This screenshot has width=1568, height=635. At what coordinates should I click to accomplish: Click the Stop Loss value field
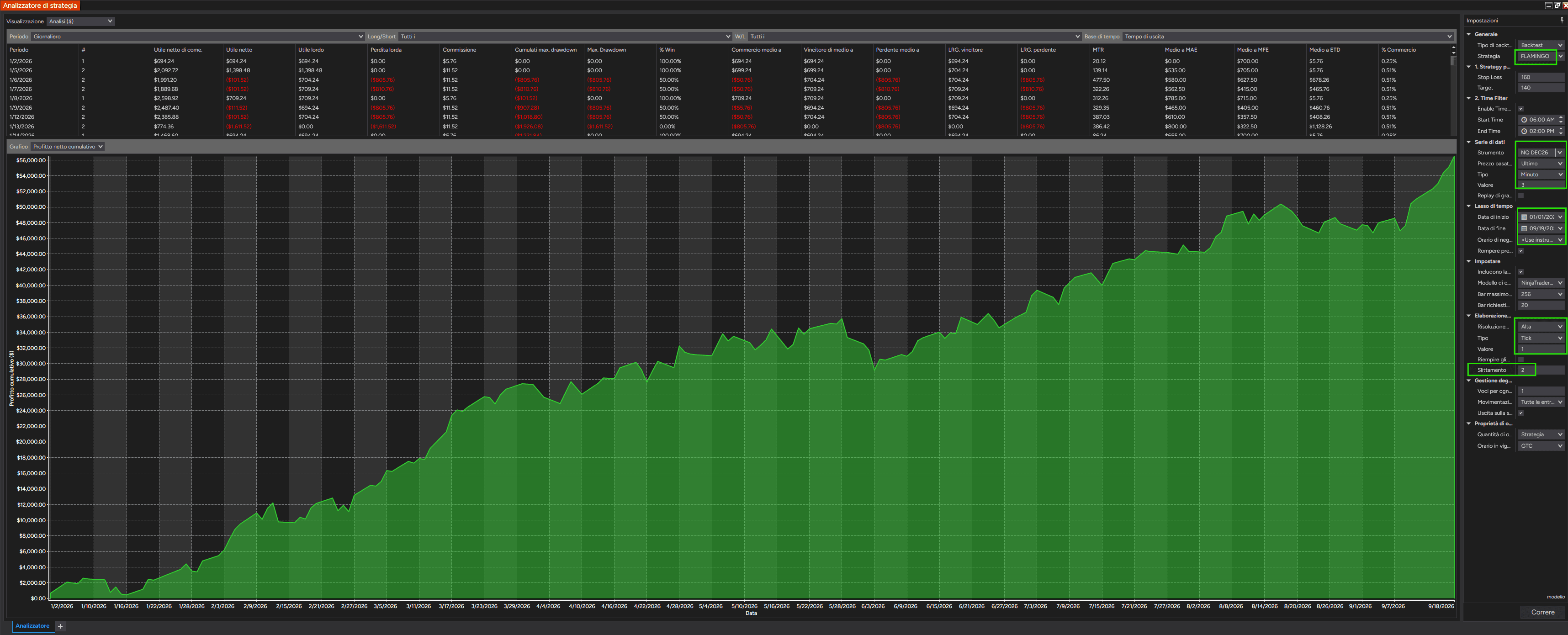(1541, 77)
